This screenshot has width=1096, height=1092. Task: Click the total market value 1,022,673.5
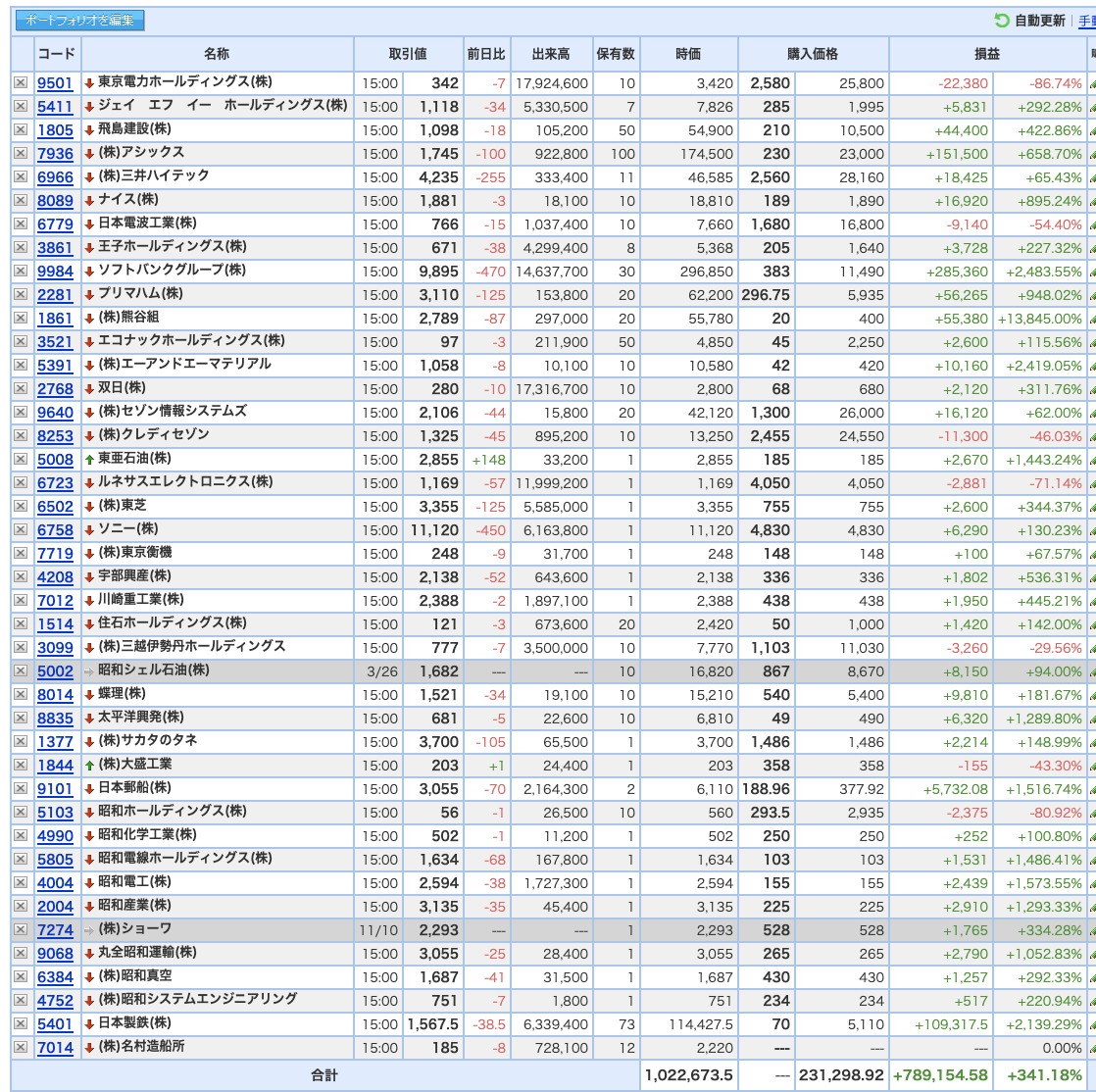tap(688, 1075)
